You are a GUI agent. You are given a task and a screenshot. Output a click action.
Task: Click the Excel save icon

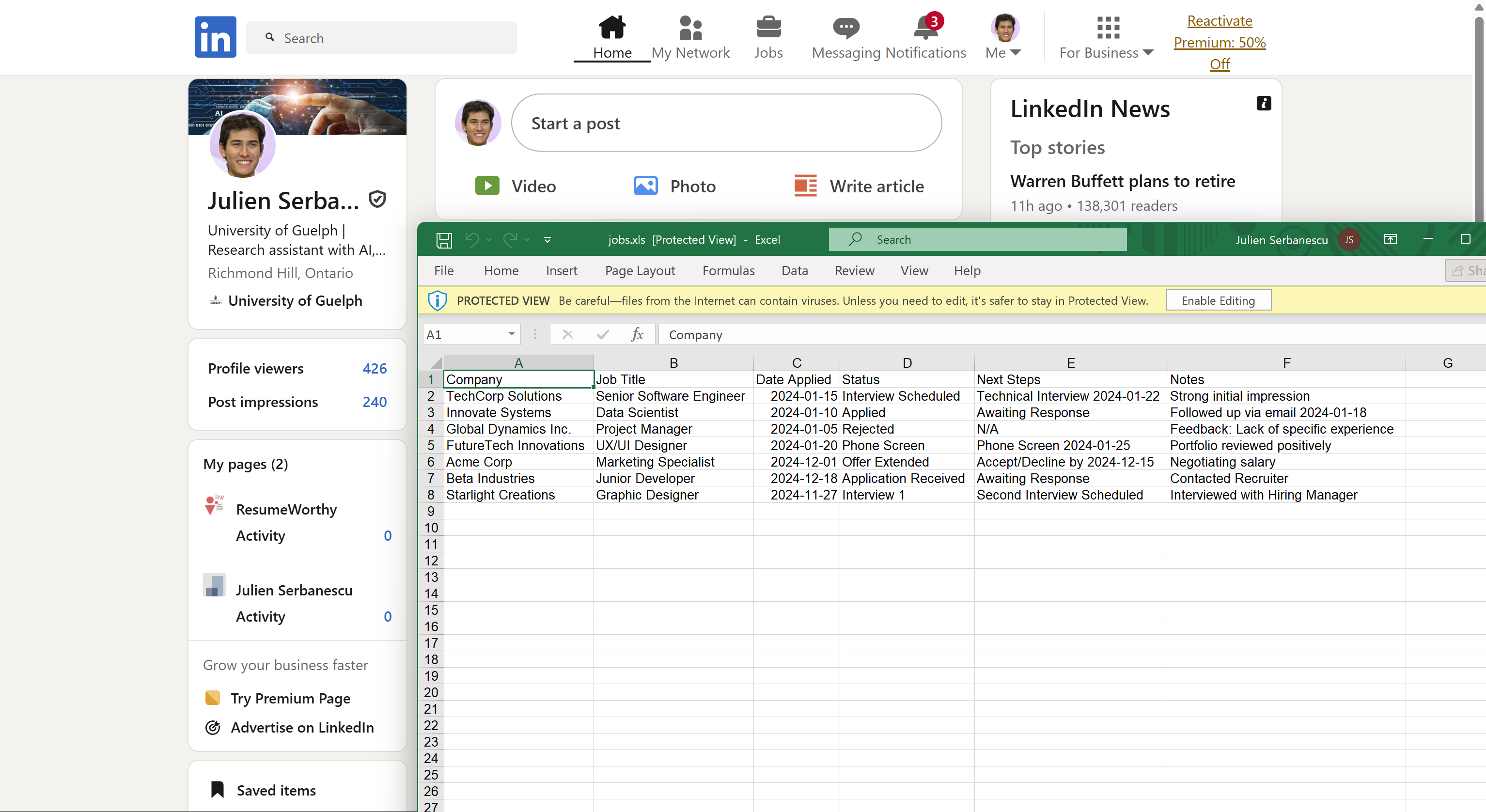444,239
